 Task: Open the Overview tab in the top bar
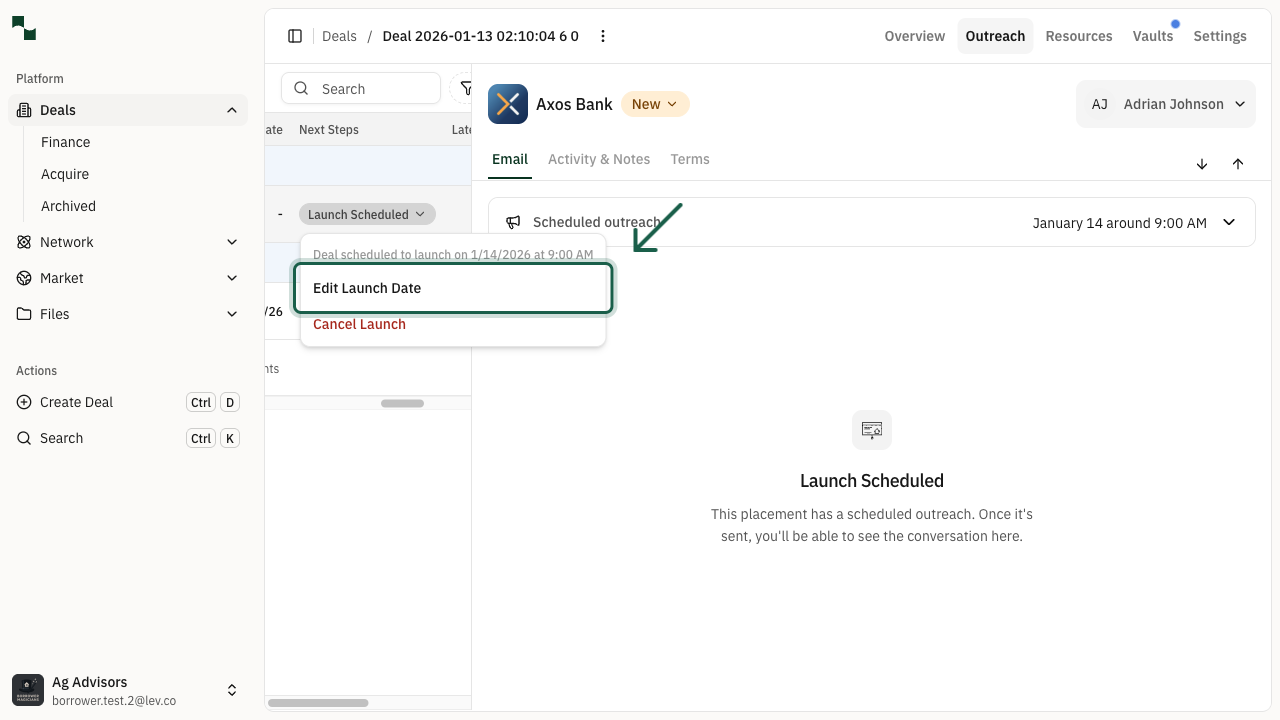pos(914,36)
